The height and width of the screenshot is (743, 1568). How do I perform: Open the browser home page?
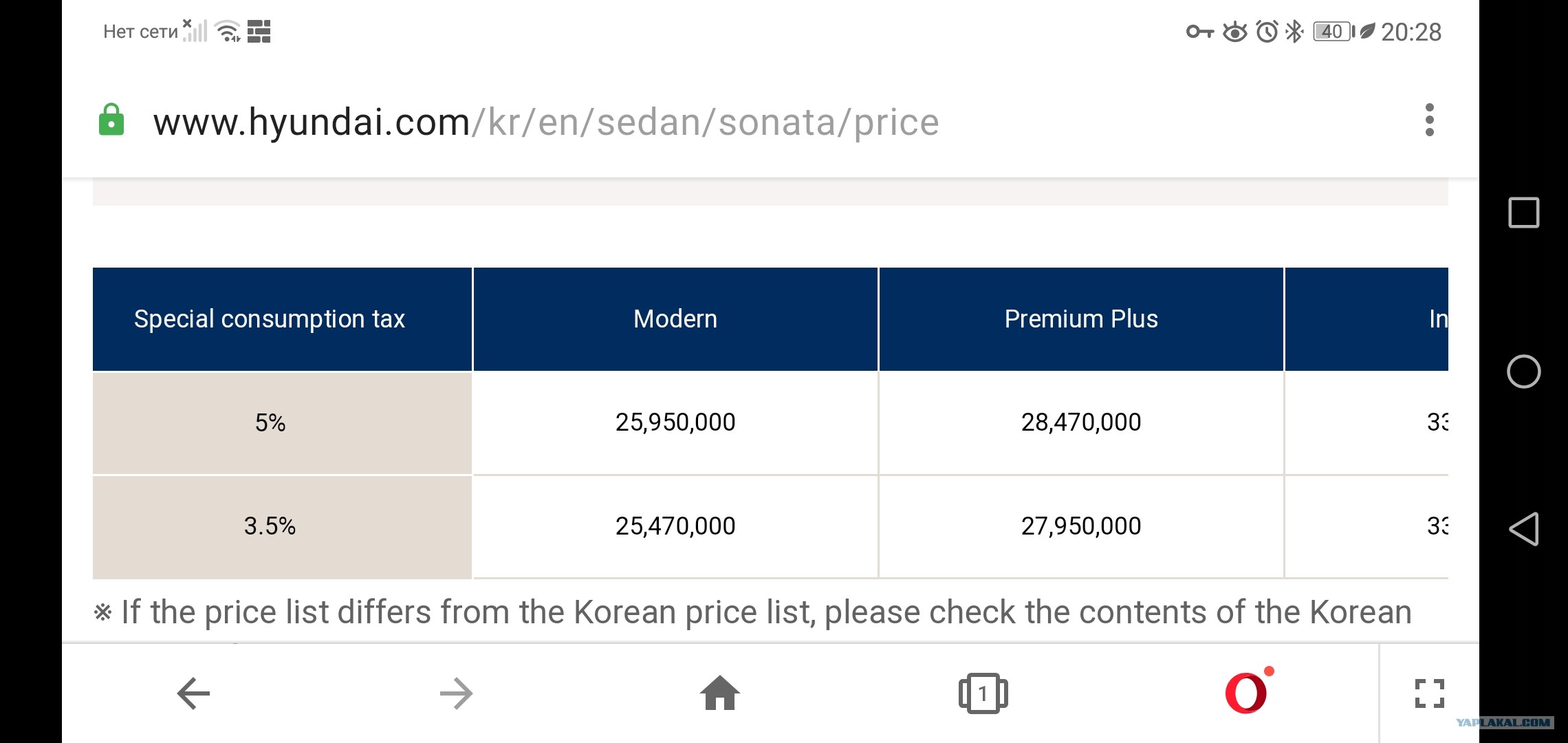coord(720,693)
